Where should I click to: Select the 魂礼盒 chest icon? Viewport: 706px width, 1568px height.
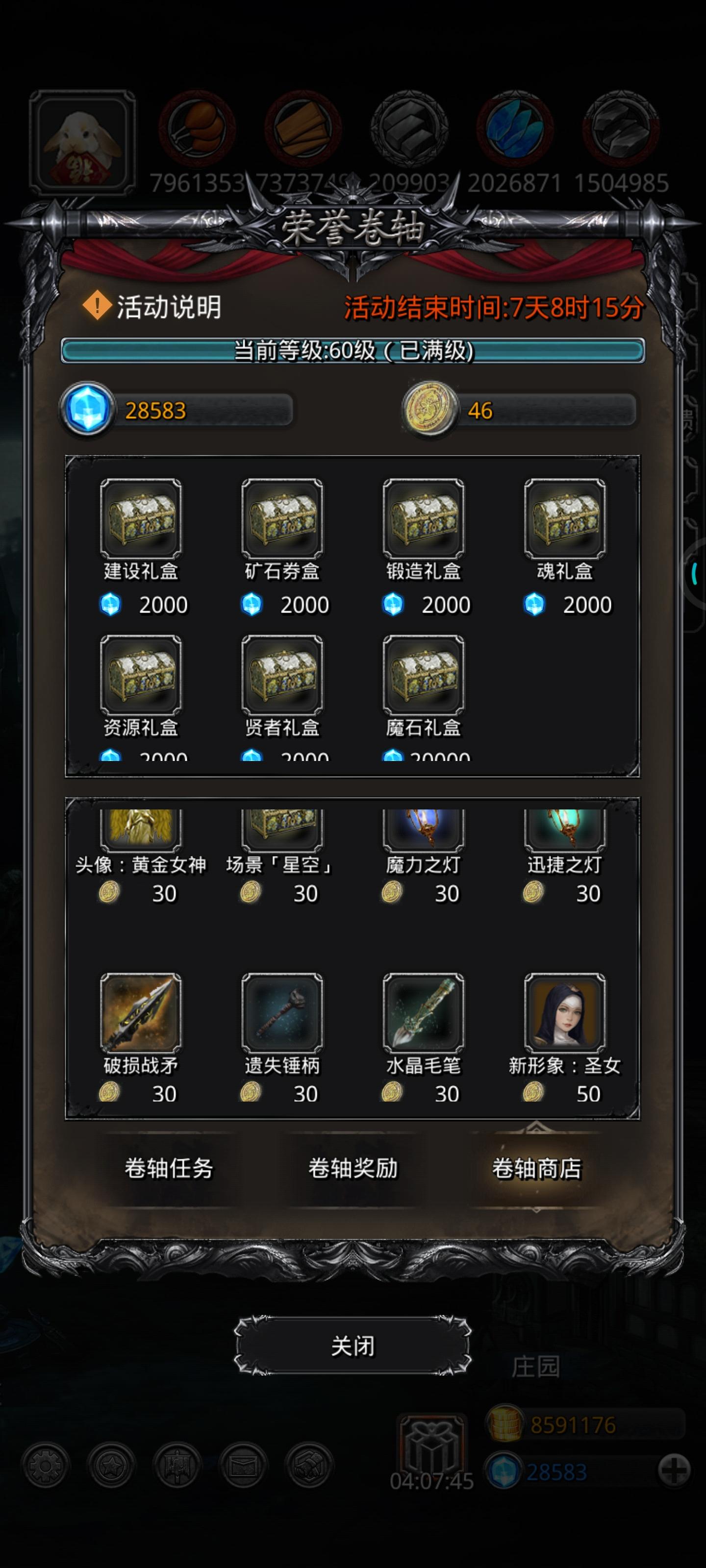[565, 518]
